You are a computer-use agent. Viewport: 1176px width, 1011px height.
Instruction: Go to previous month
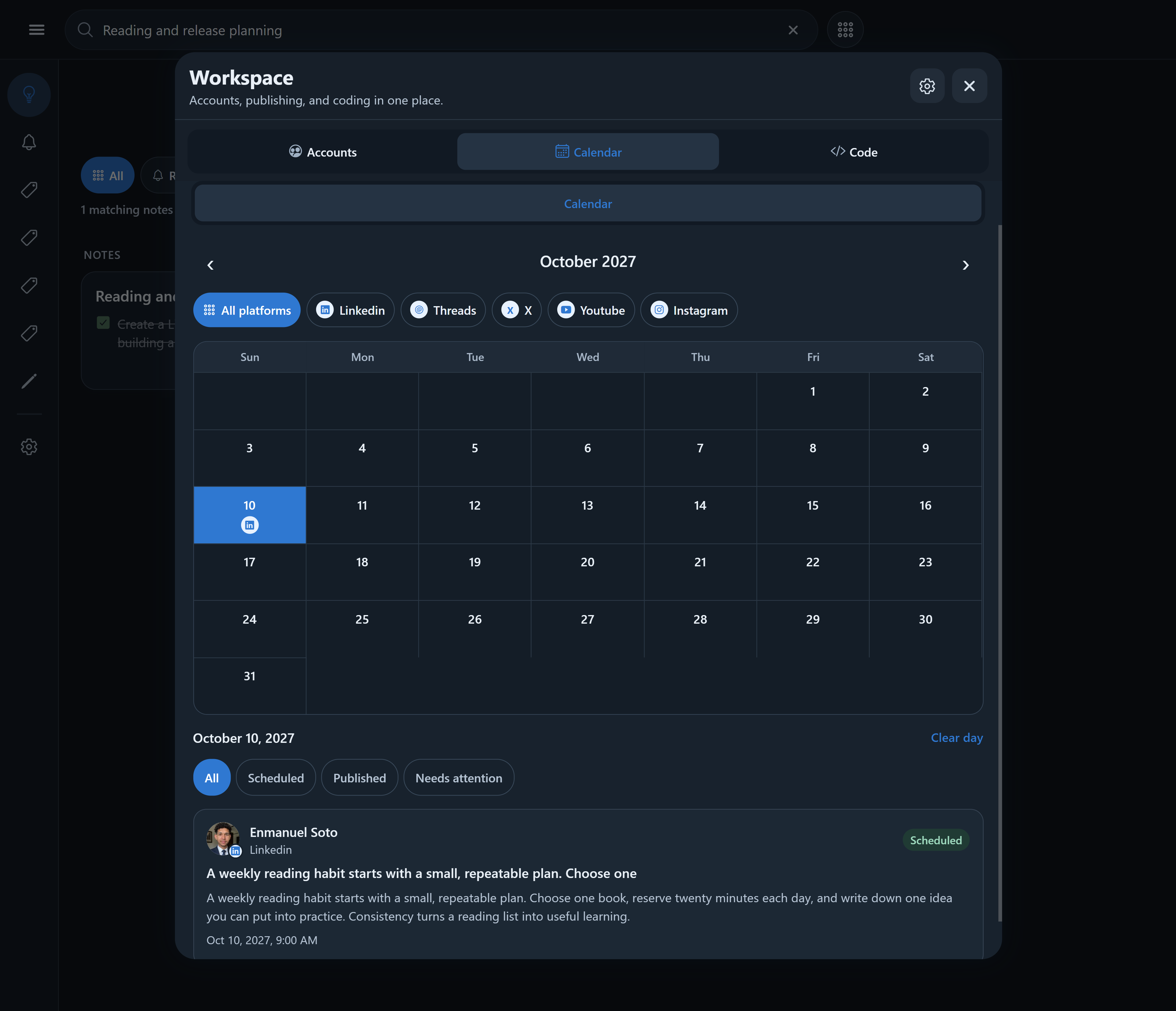click(x=210, y=265)
